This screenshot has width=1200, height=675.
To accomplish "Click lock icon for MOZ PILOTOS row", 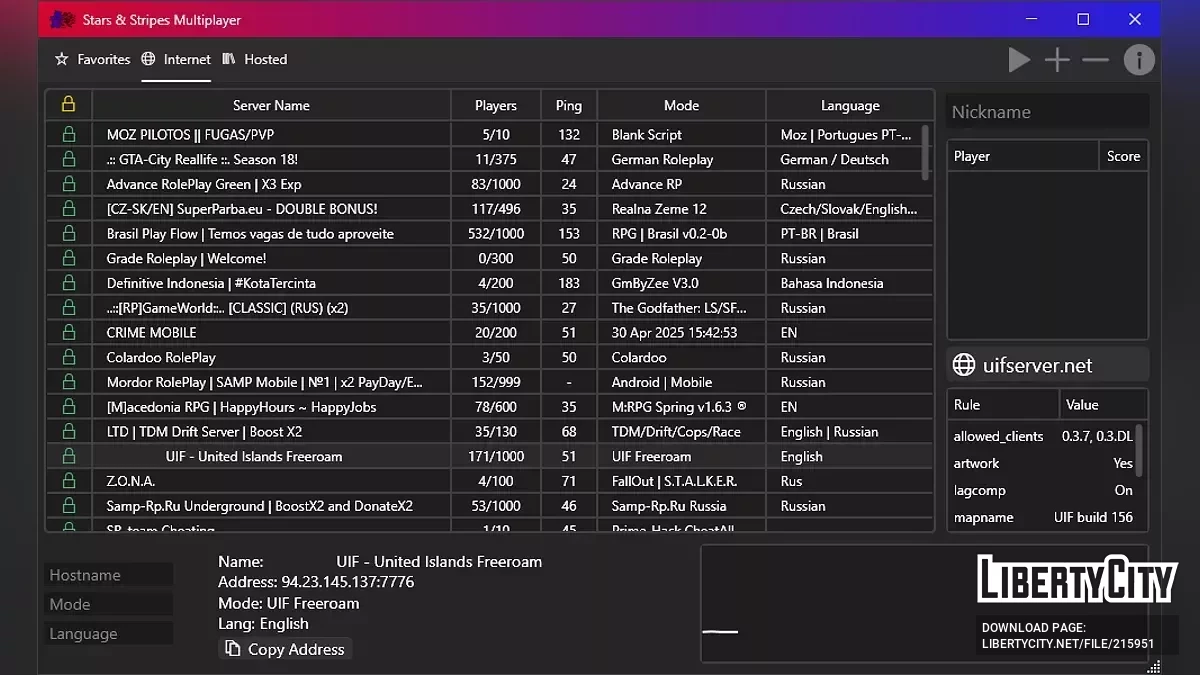I will click(x=69, y=134).
